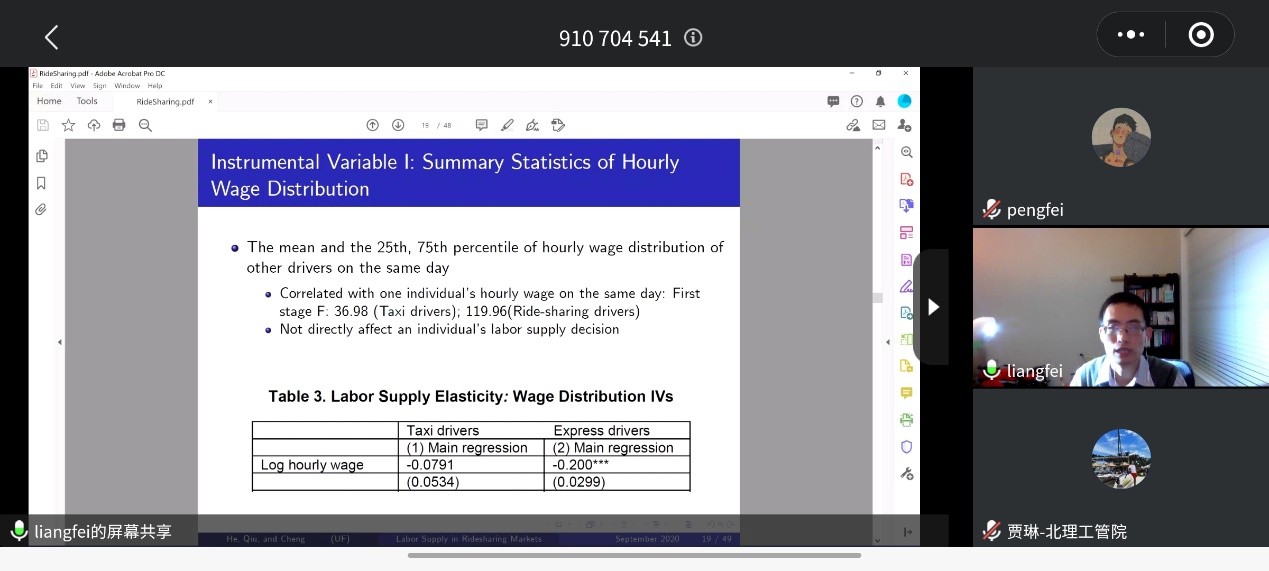Image resolution: width=1269 pixels, height=571 pixels.
Task: Switch to the Tools tab
Action: tap(87, 101)
